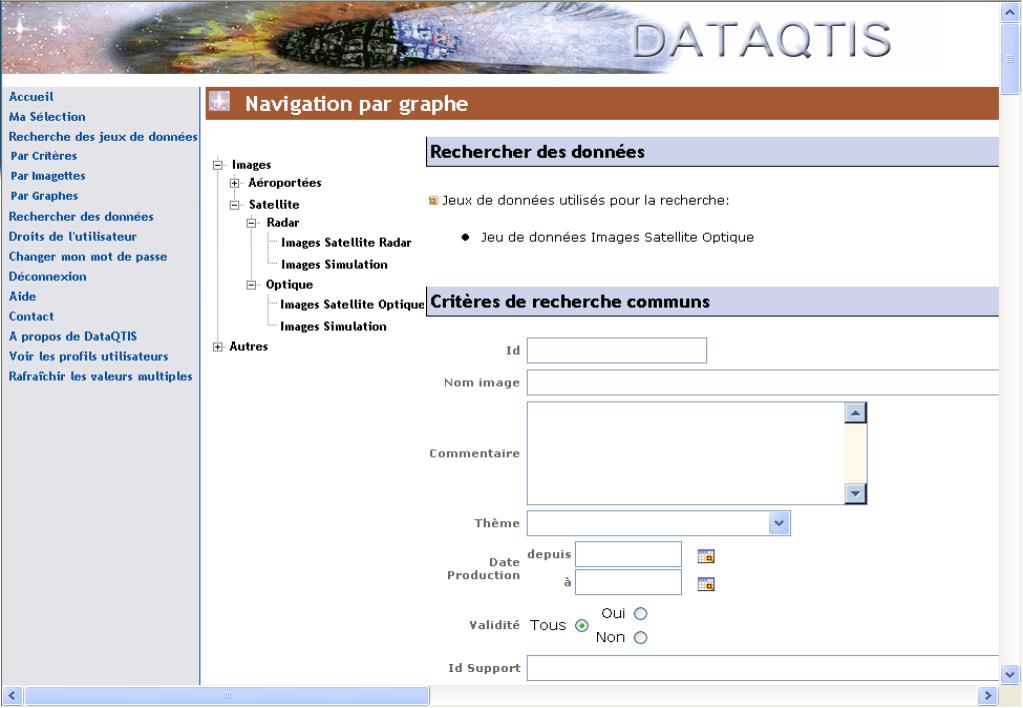Viewport: 1023px width, 708px height.
Task: Click the 'à' date production field
Action: coord(628,582)
